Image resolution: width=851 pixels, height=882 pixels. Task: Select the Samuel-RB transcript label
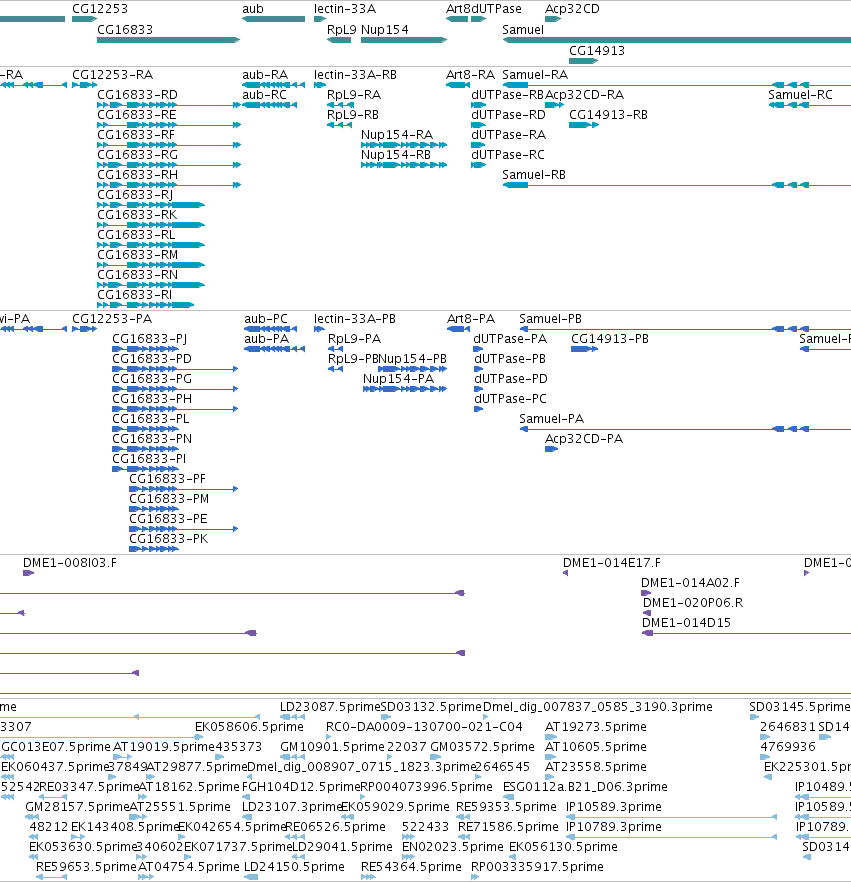pos(534,175)
